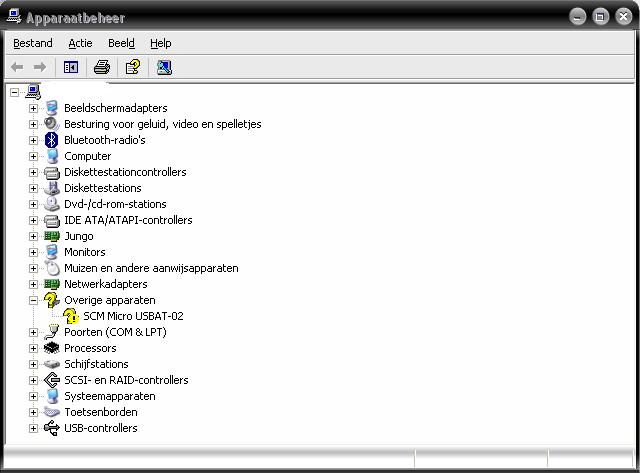Click the Toetsenborden keyboard icon
Screen dimensions: 640x473
click(x=52, y=412)
